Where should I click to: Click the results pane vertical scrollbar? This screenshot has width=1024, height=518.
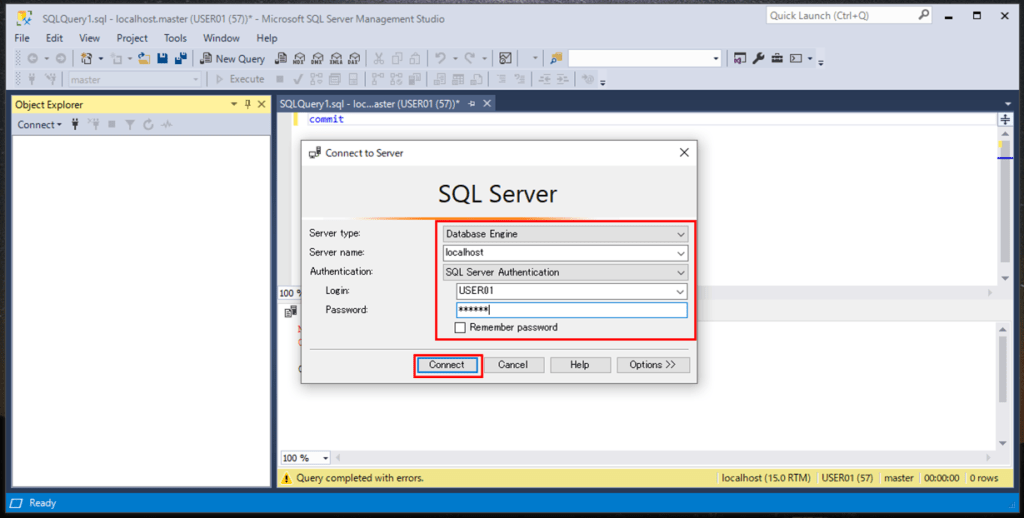coord(1003,387)
